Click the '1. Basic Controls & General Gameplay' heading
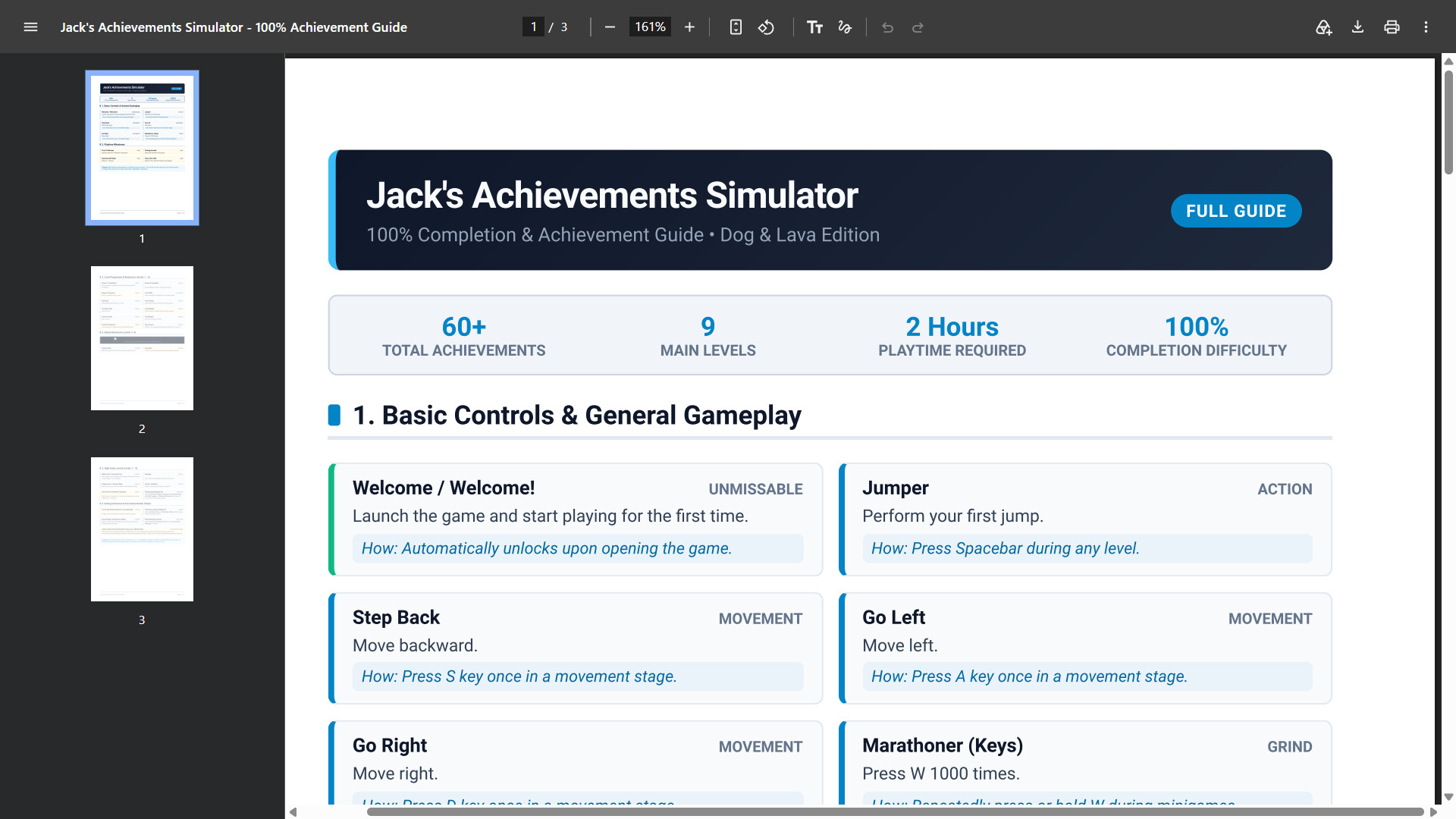 pyautogui.click(x=577, y=416)
